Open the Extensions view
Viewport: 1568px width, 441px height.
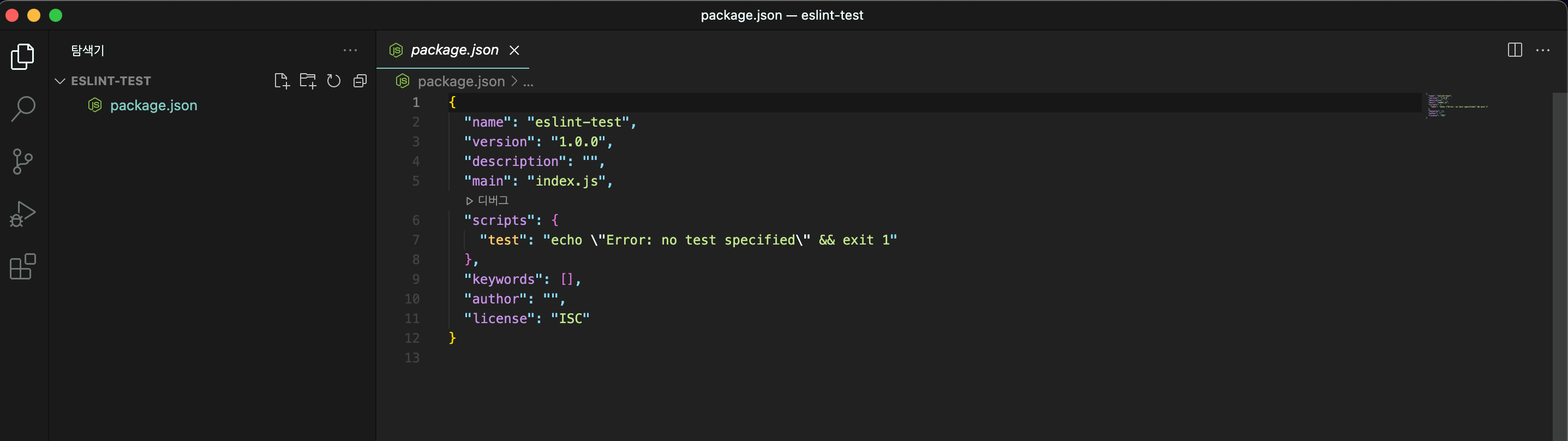tap(22, 267)
